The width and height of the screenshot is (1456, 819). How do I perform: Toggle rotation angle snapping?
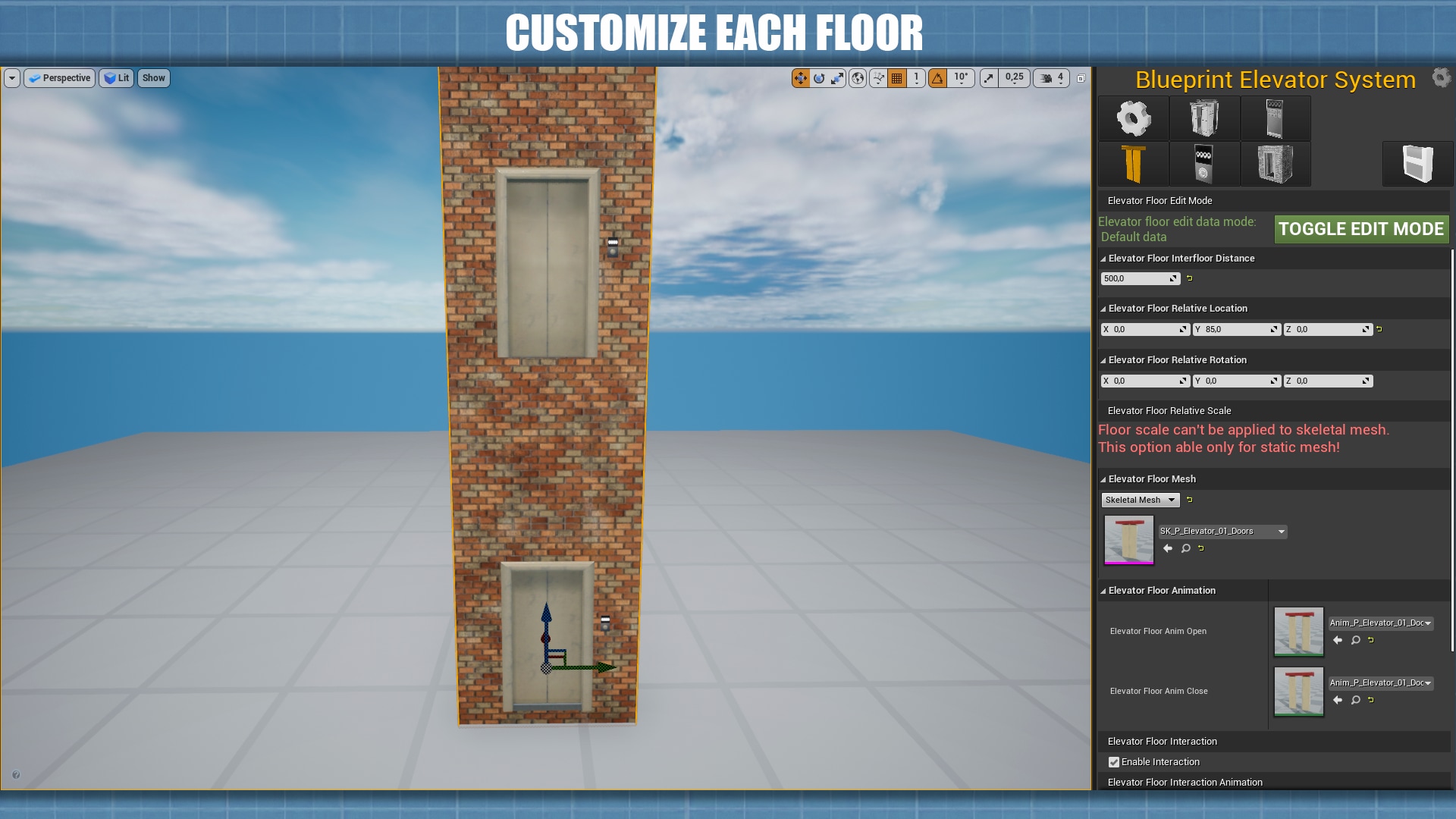(938, 78)
